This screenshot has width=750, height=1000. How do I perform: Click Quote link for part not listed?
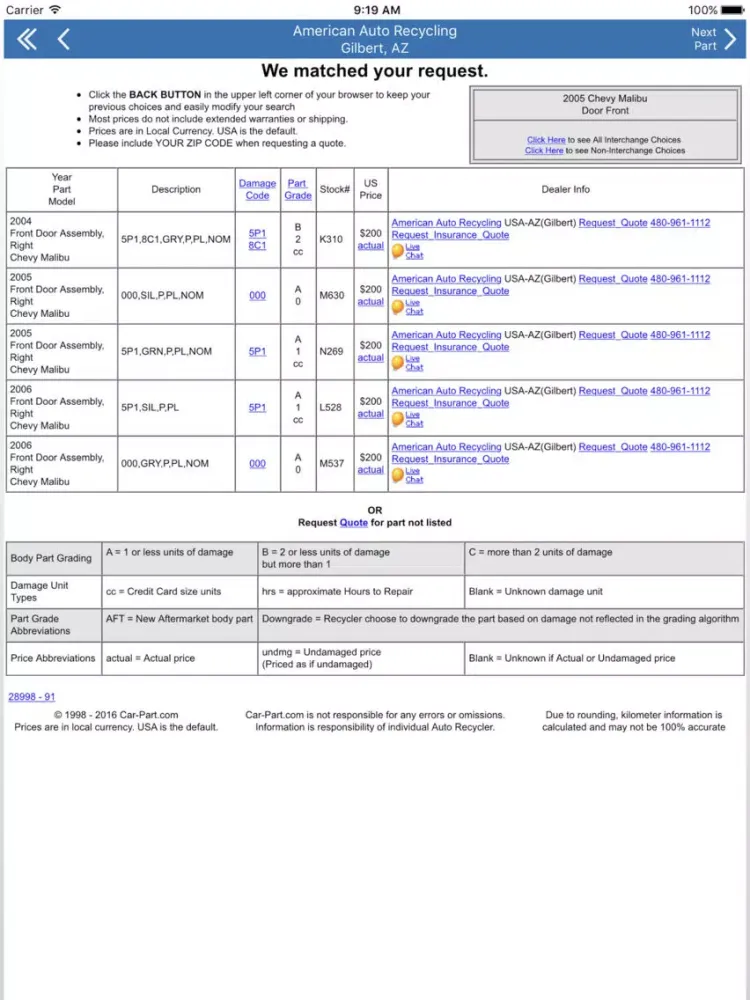[353, 522]
